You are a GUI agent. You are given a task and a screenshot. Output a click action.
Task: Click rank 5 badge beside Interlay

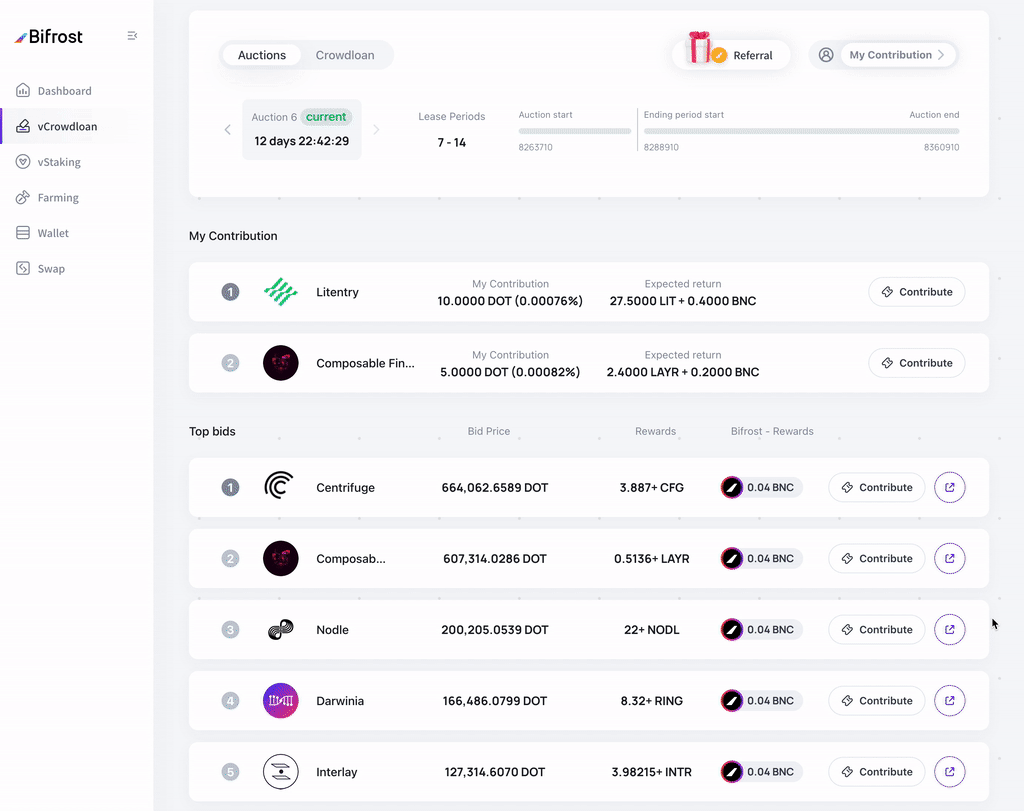coord(230,772)
